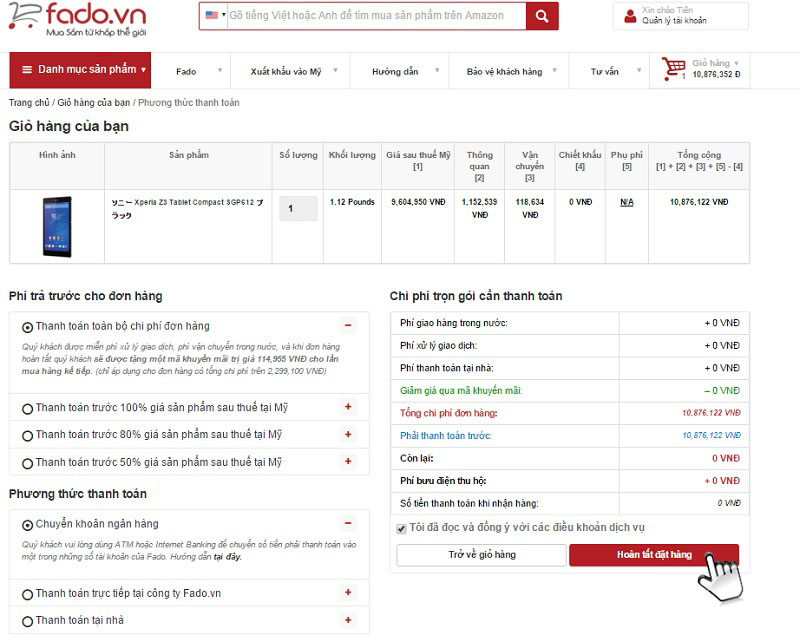Open the Bảo vệ khách hàng menu
This screenshot has width=800, height=642.
(504, 71)
